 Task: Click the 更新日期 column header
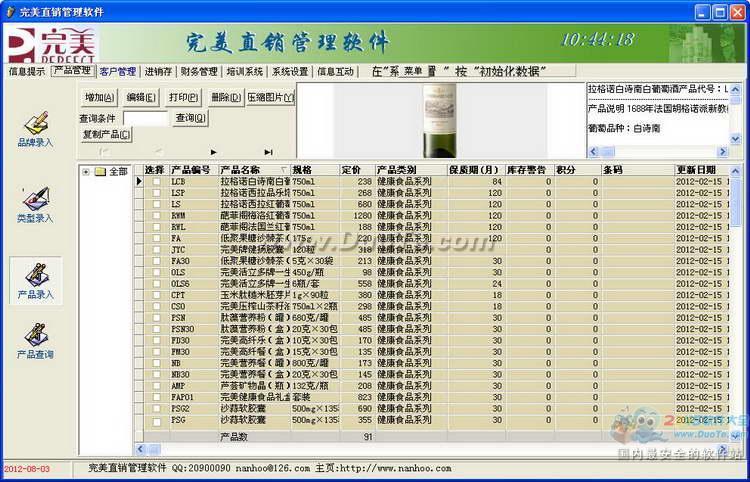702,170
